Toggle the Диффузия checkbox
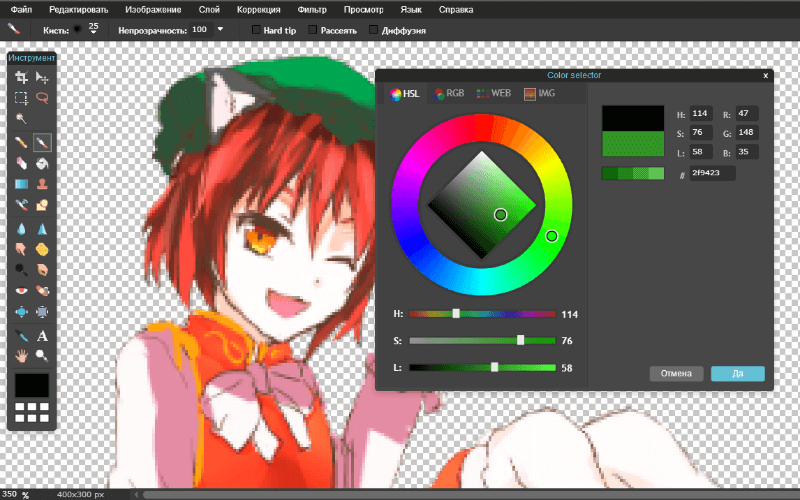The width and height of the screenshot is (800, 500). coord(373,30)
